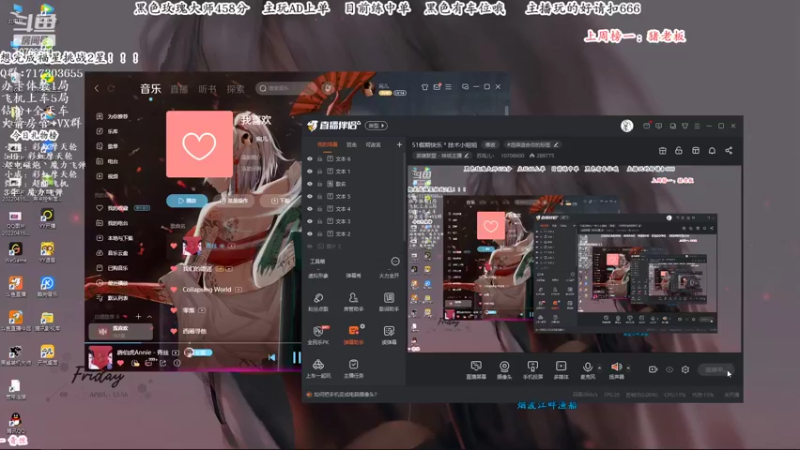Screen dimensions: 800x450
Task: Click the edit tag pencil beside stream title
Action: pyautogui.click(x=556, y=144)
